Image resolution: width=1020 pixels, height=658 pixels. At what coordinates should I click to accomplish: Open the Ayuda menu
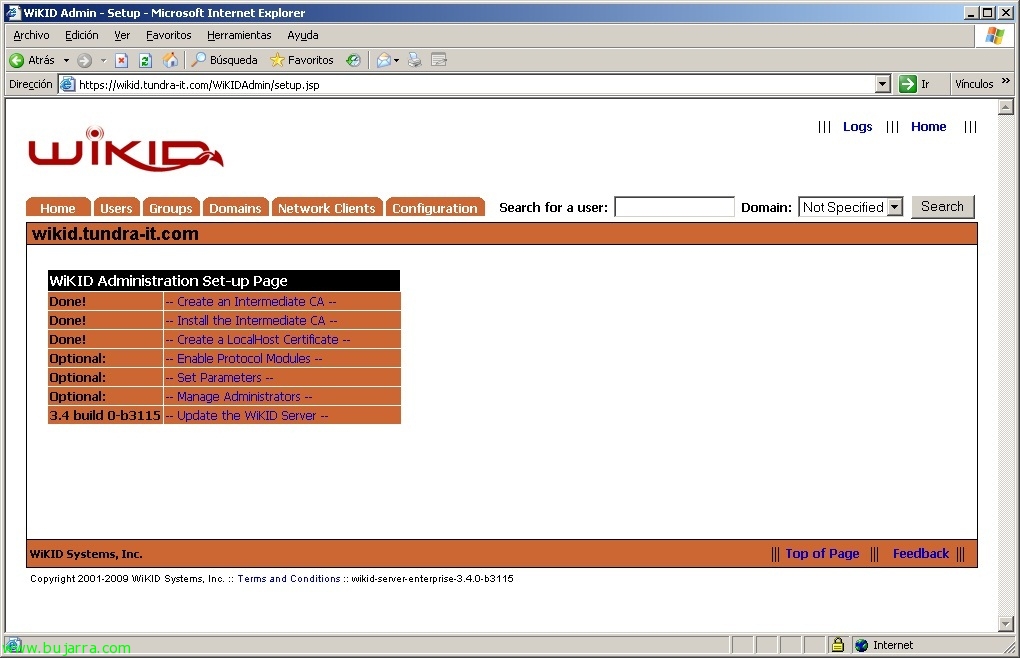pyautogui.click(x=303, y=35)
